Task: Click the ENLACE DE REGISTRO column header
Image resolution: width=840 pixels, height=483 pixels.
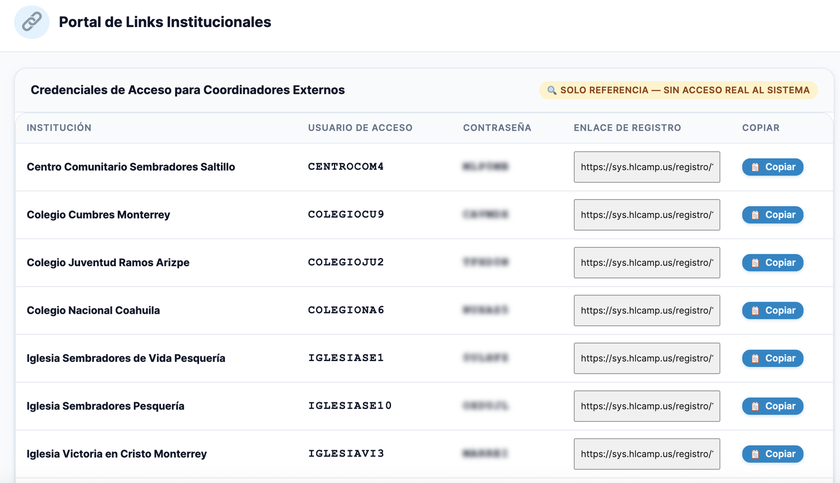Action: [627, 128]
